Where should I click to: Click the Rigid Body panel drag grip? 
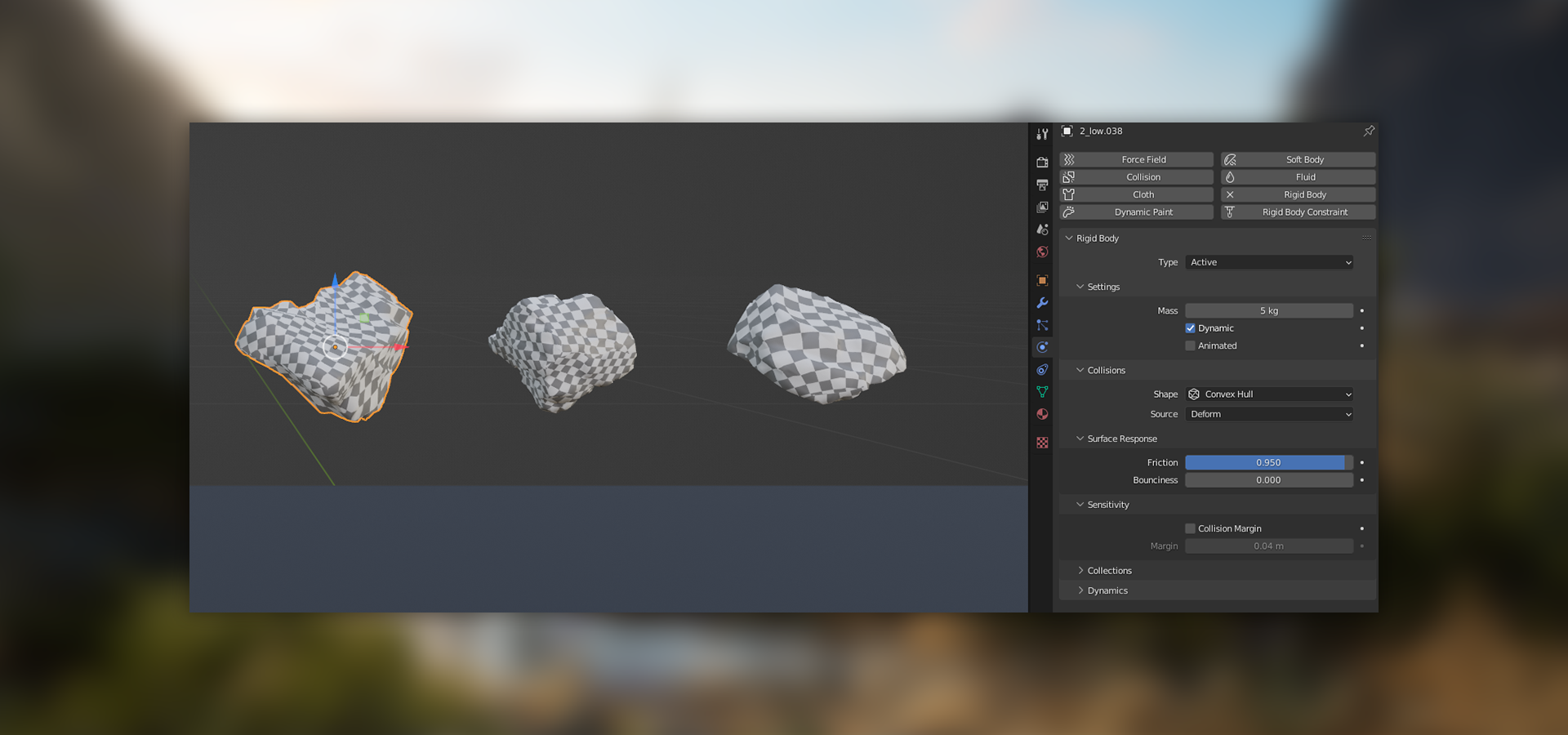pyautogui.click(x=1366, y=238)
